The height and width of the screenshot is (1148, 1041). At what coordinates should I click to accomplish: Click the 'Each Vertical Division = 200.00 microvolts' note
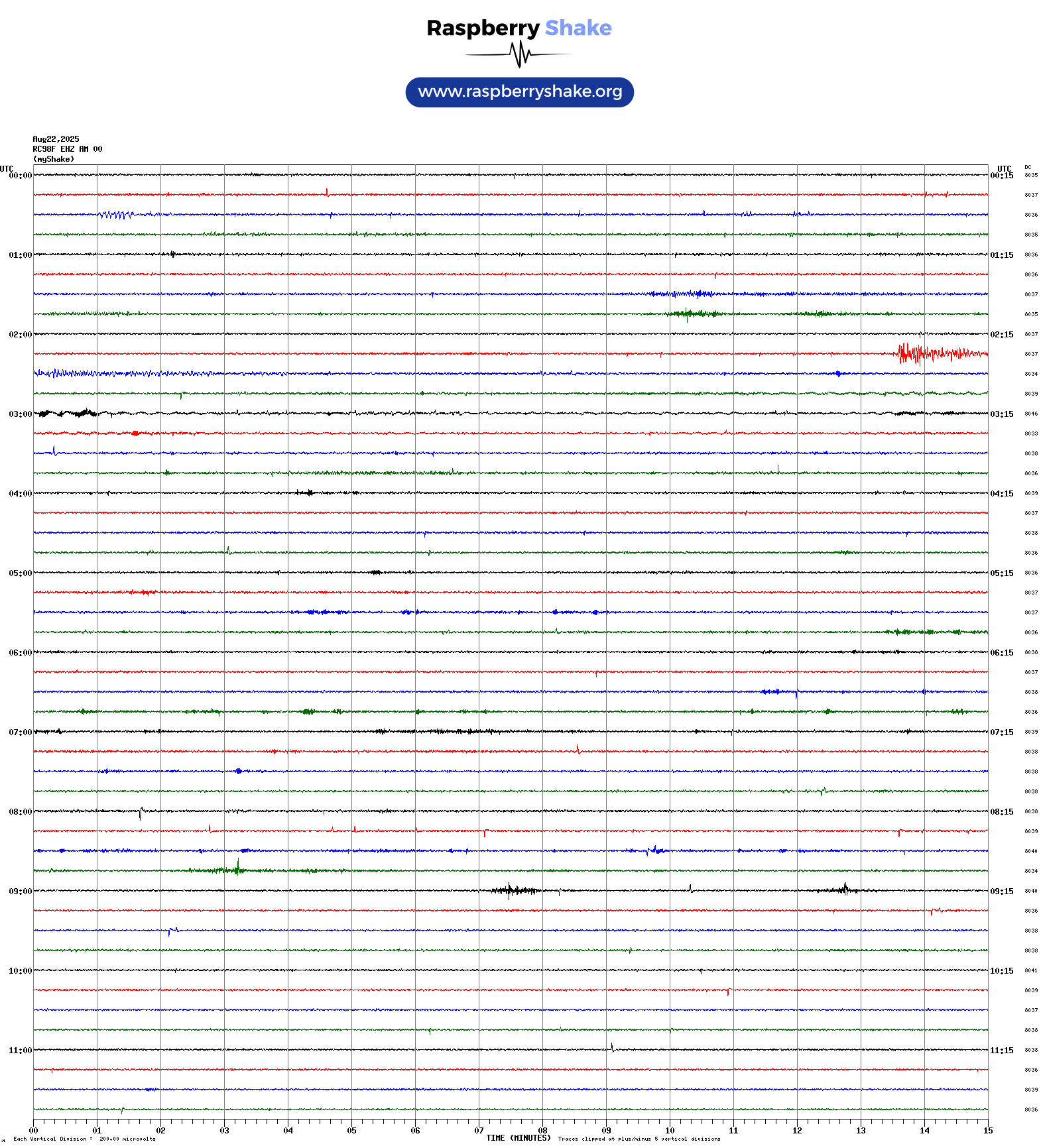[84, 1139]
